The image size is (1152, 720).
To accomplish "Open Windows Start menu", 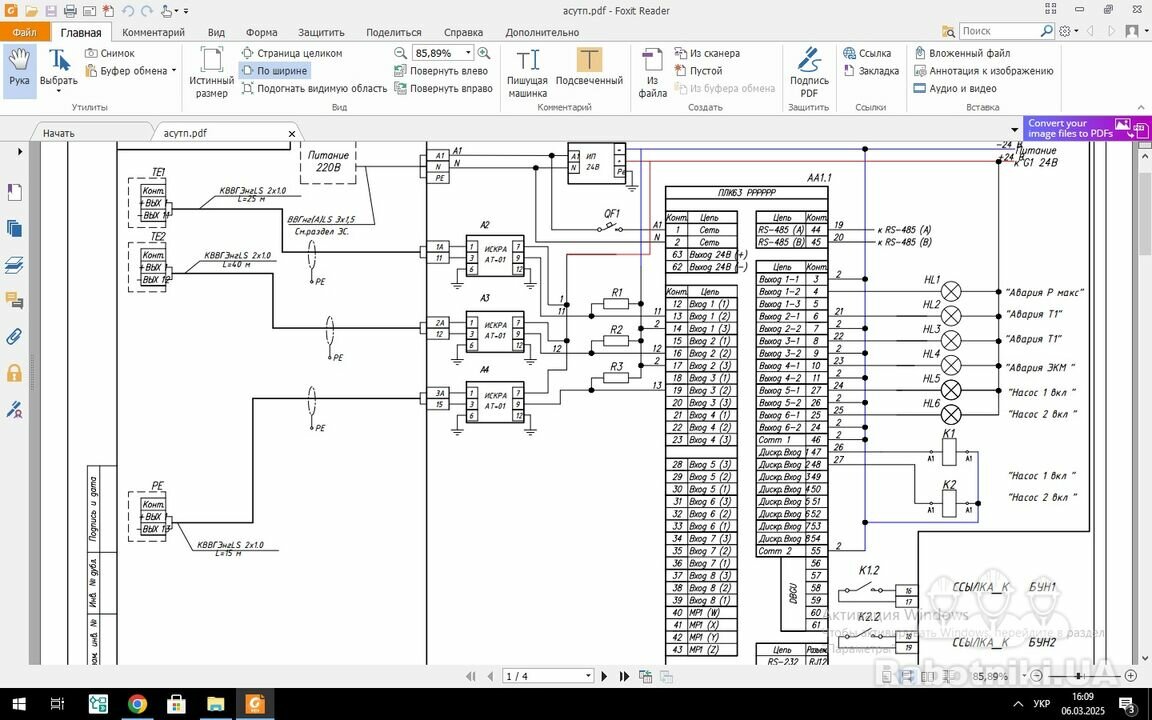I will [18, 704].
